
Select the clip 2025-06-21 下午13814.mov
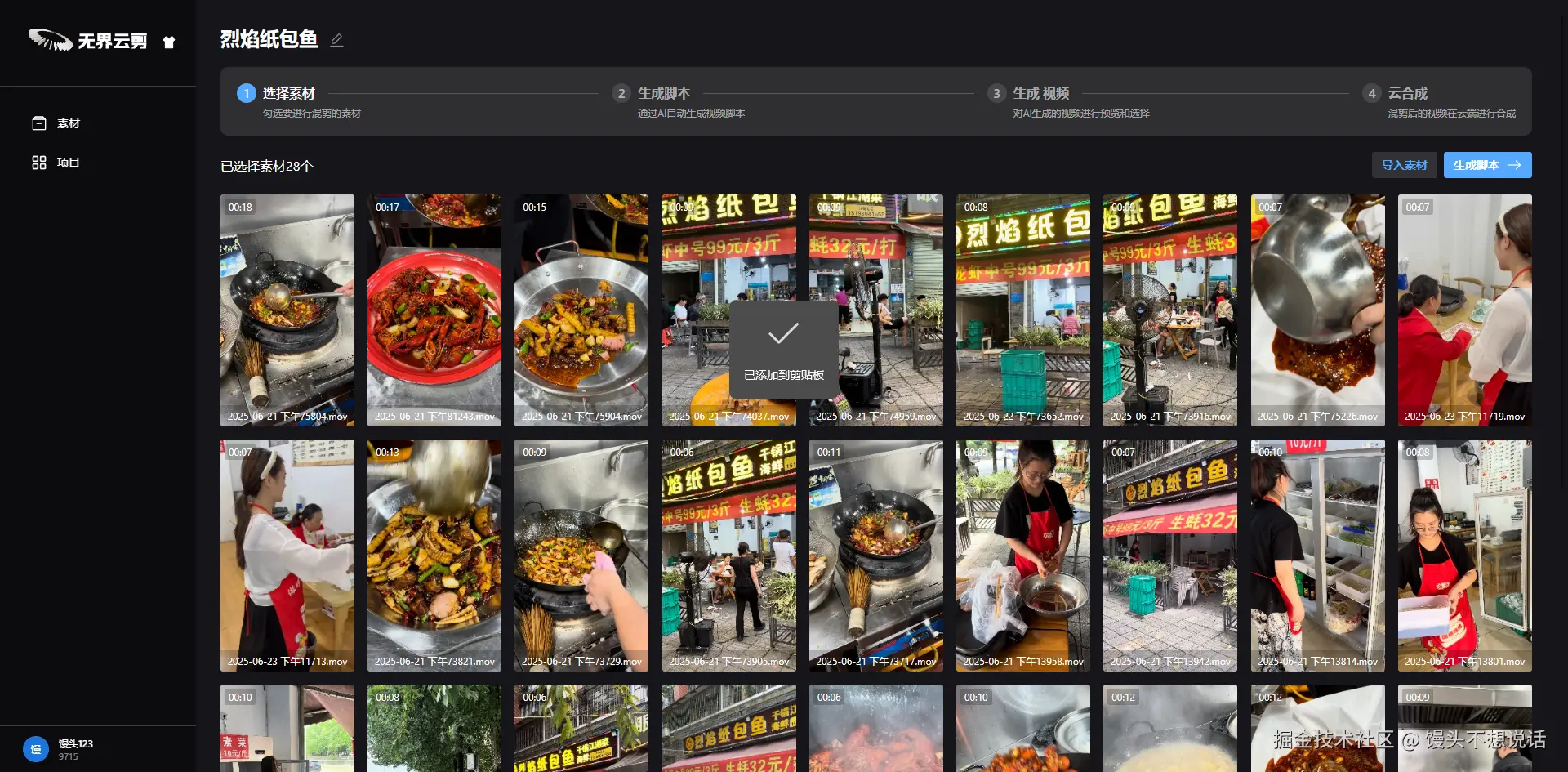1318,556
